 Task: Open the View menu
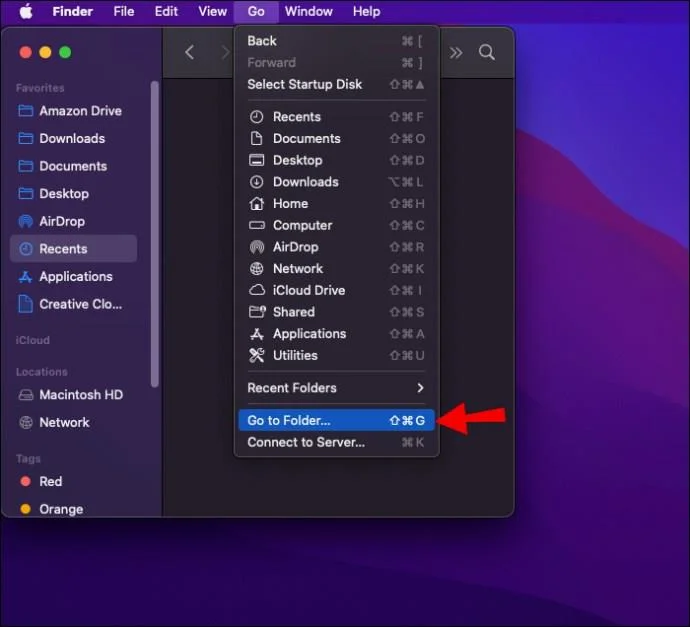click(213, 11)
